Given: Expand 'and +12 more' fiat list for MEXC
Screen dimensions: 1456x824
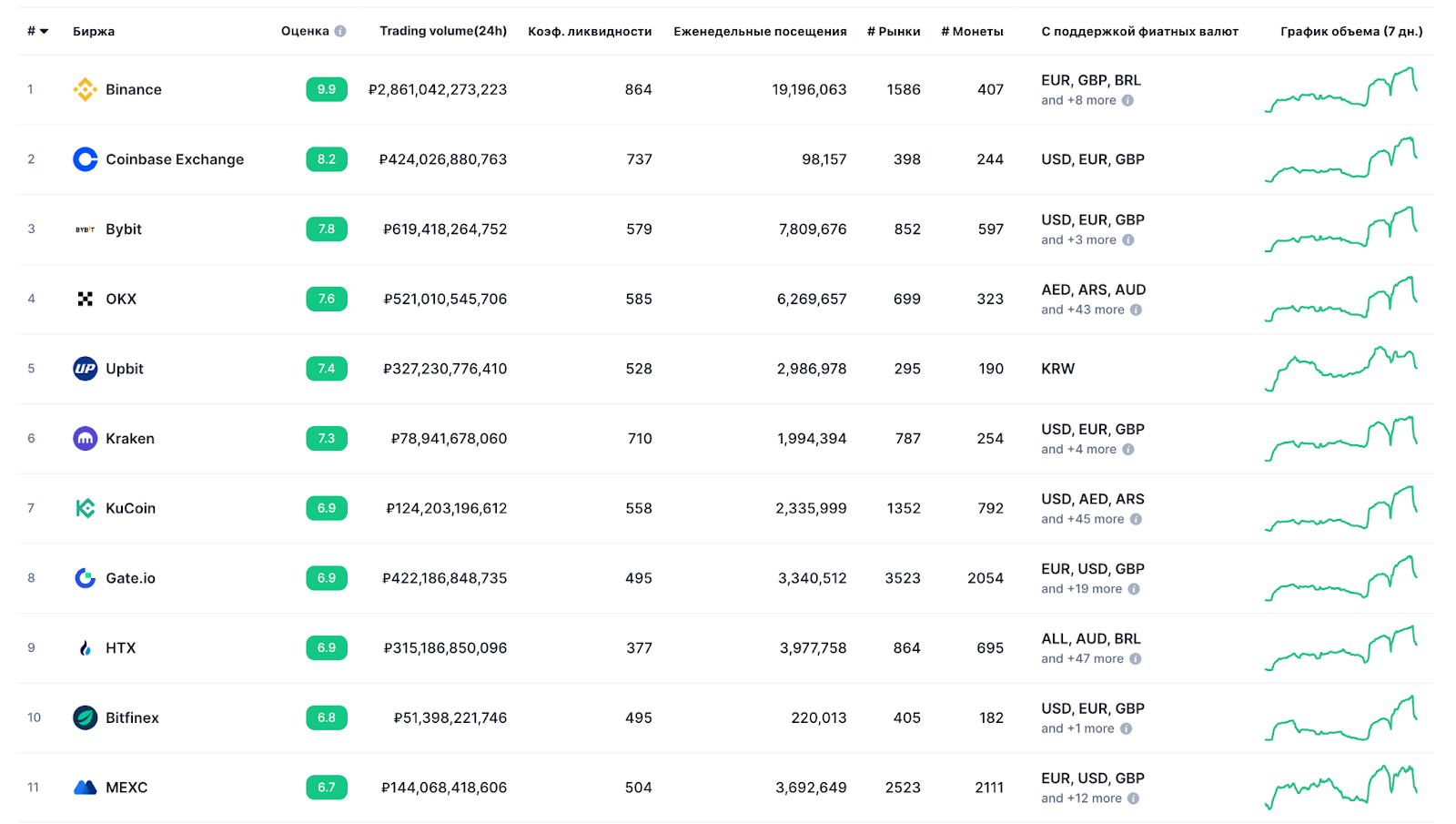Looking at the screenshot, I should (x=1081, y=799).
